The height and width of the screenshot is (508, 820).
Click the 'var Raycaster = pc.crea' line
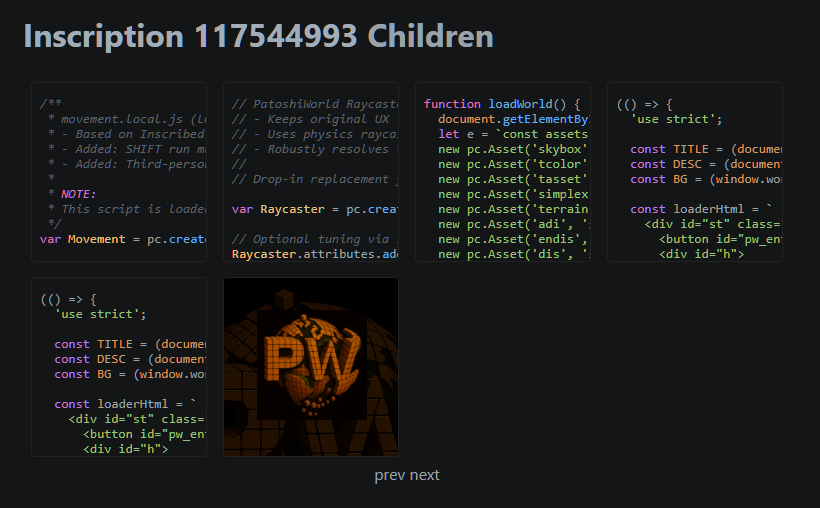(x=315, y=209)
